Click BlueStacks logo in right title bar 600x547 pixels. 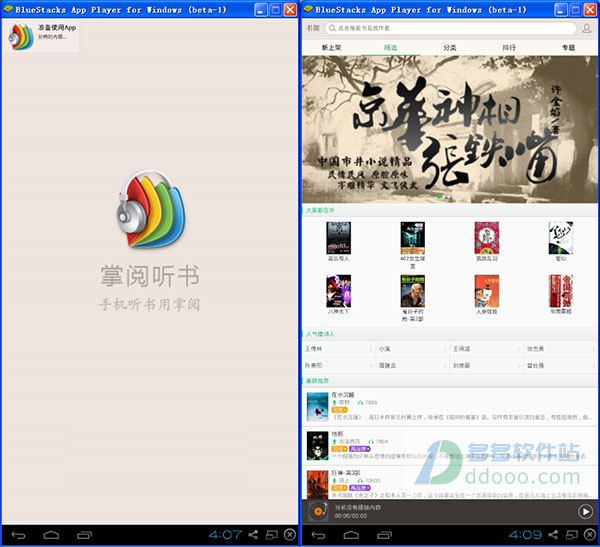coord(308,9)
